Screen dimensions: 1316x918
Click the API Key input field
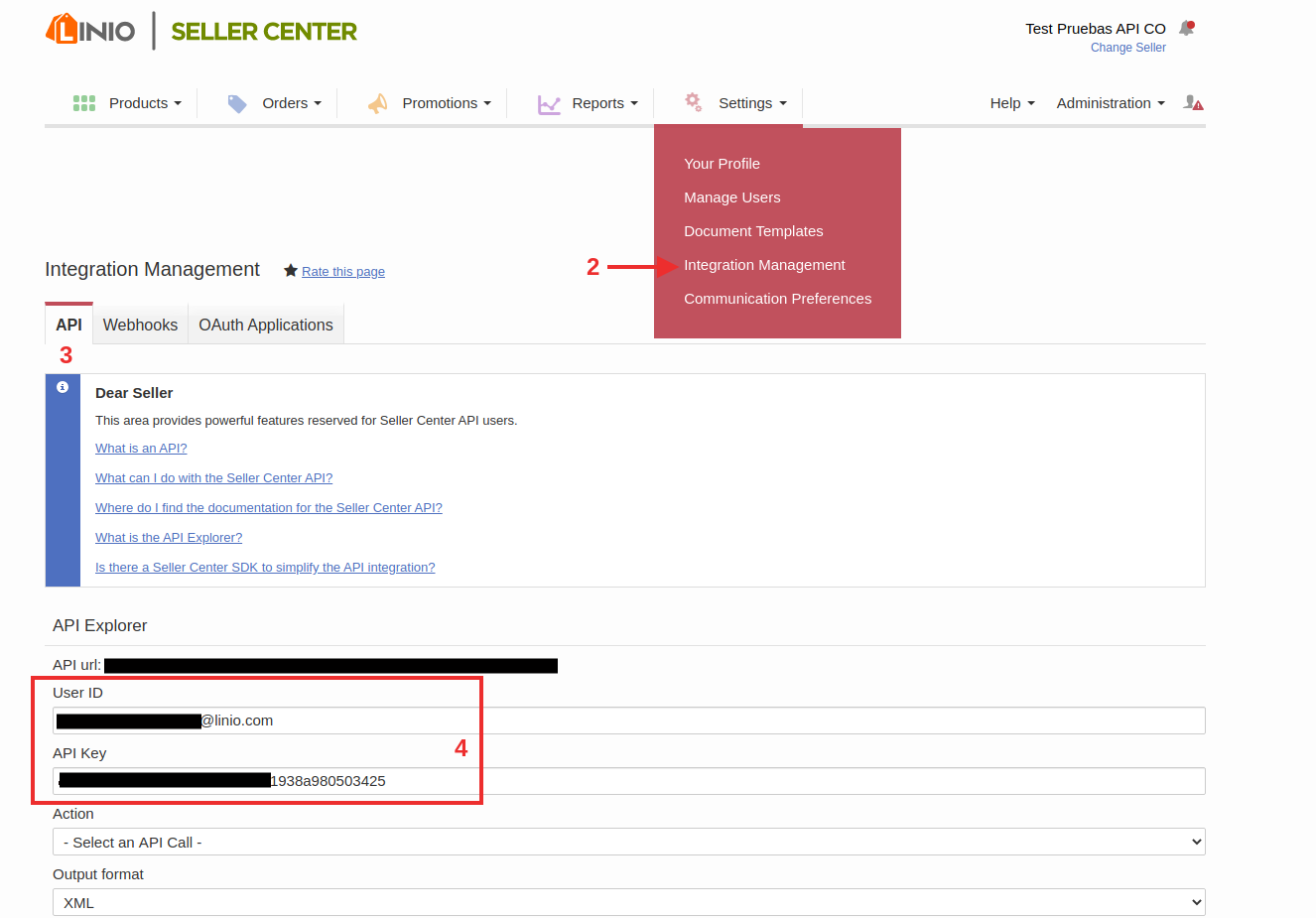(629, 781)
